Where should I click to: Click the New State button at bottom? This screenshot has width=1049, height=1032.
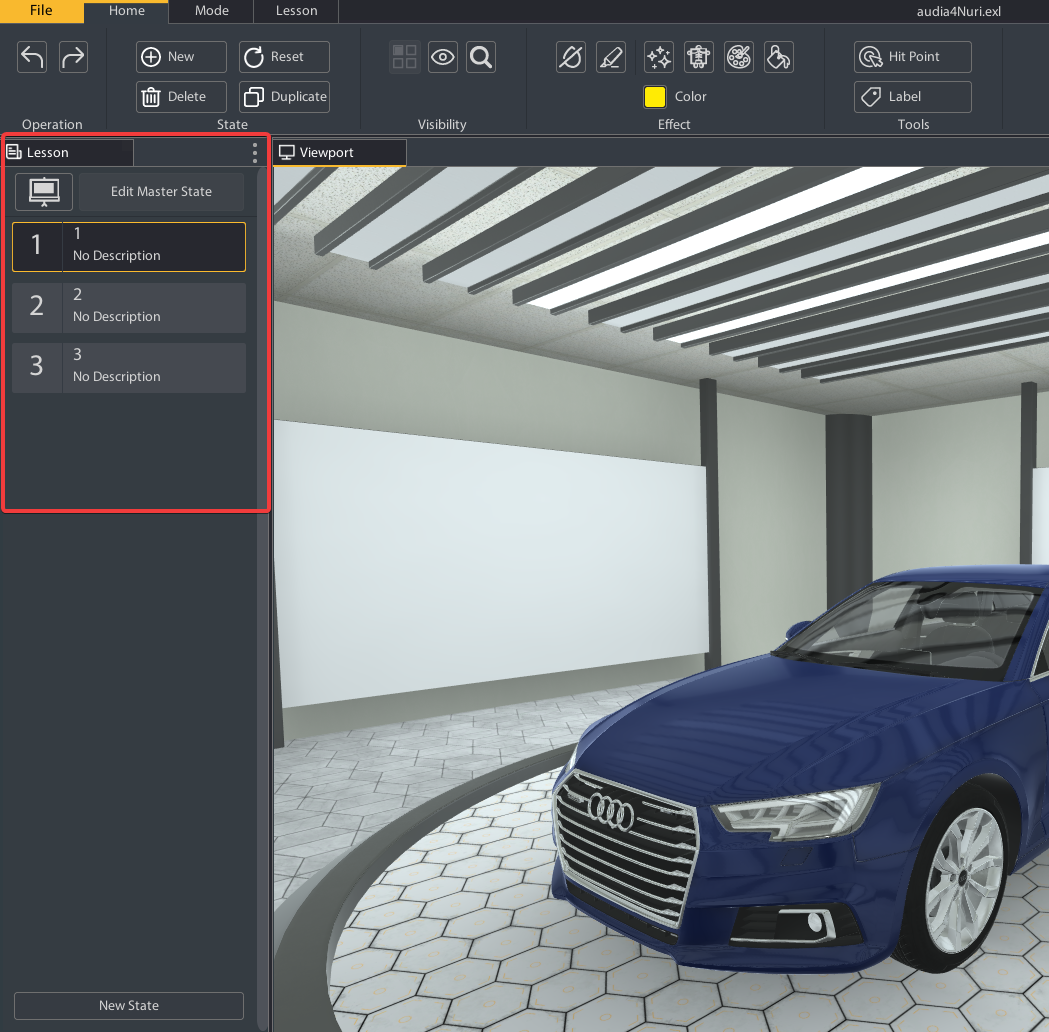click(x=129, y=1005)
